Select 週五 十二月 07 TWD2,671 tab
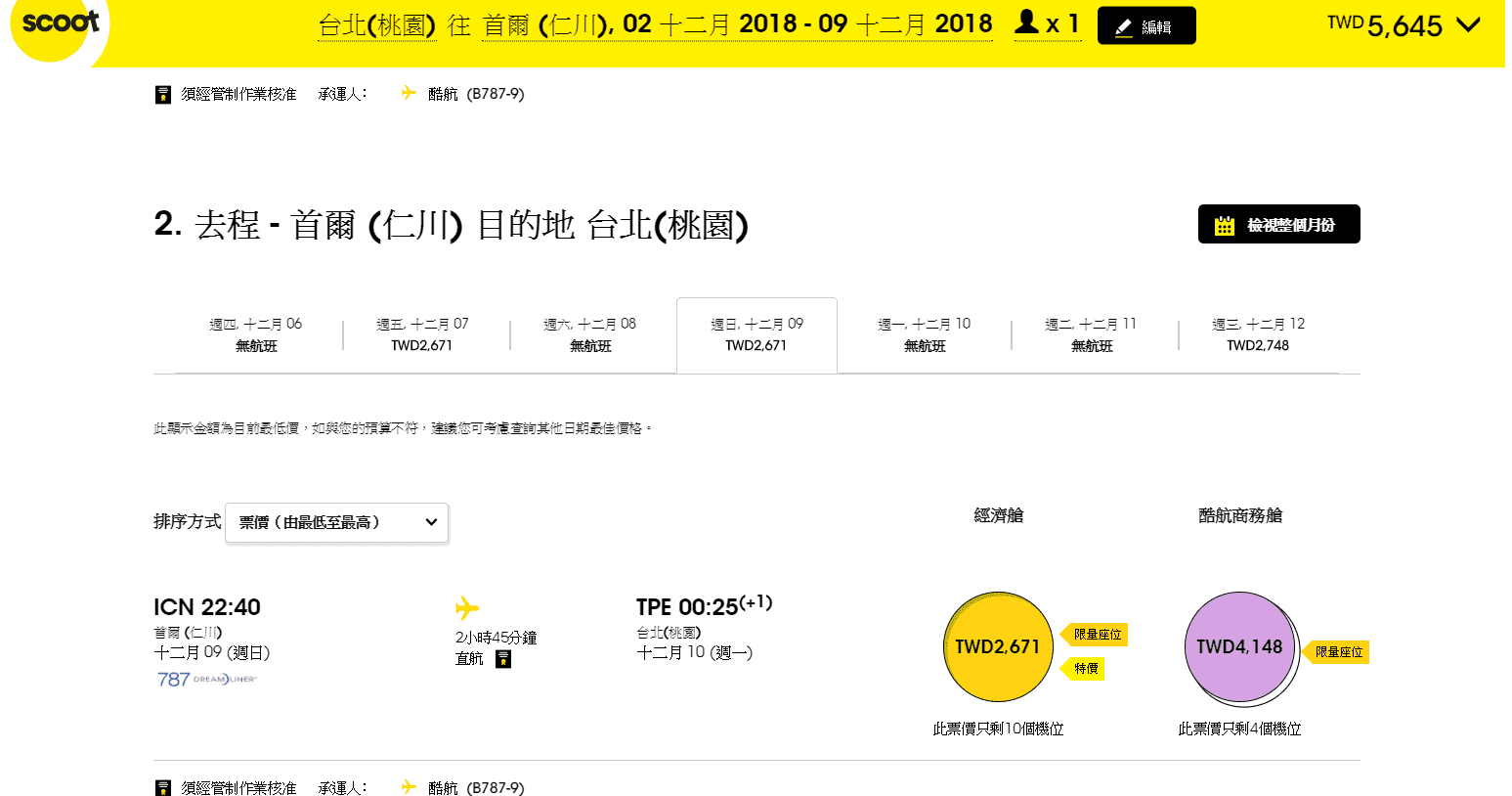 coord(422,334)
